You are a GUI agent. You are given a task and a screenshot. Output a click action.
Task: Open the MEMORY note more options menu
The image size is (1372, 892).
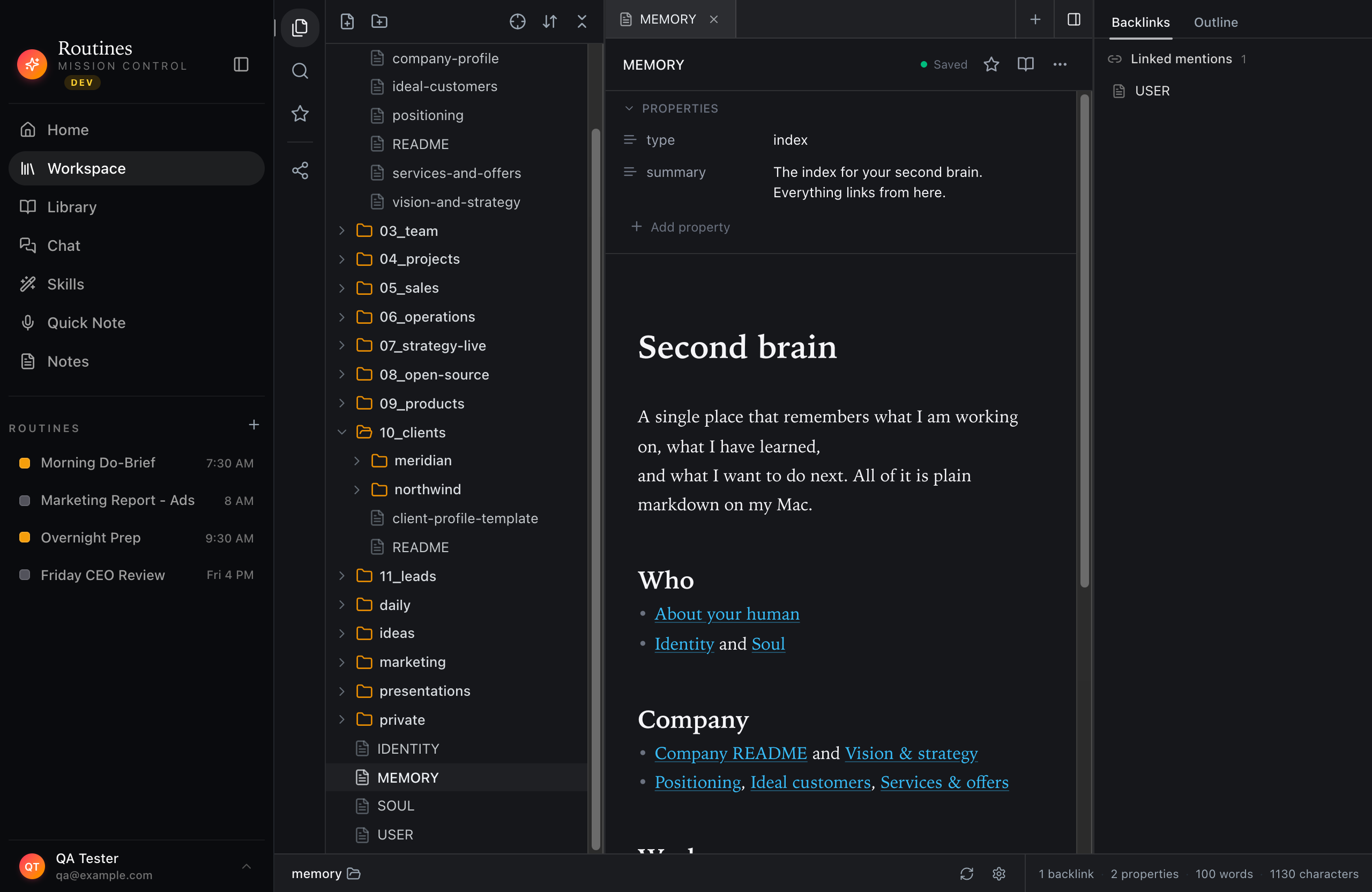(1060, 64)
